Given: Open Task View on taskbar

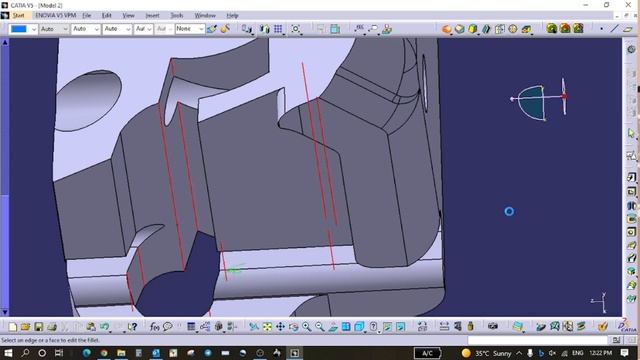Looking at the screenshot, I should coord(59,353).
